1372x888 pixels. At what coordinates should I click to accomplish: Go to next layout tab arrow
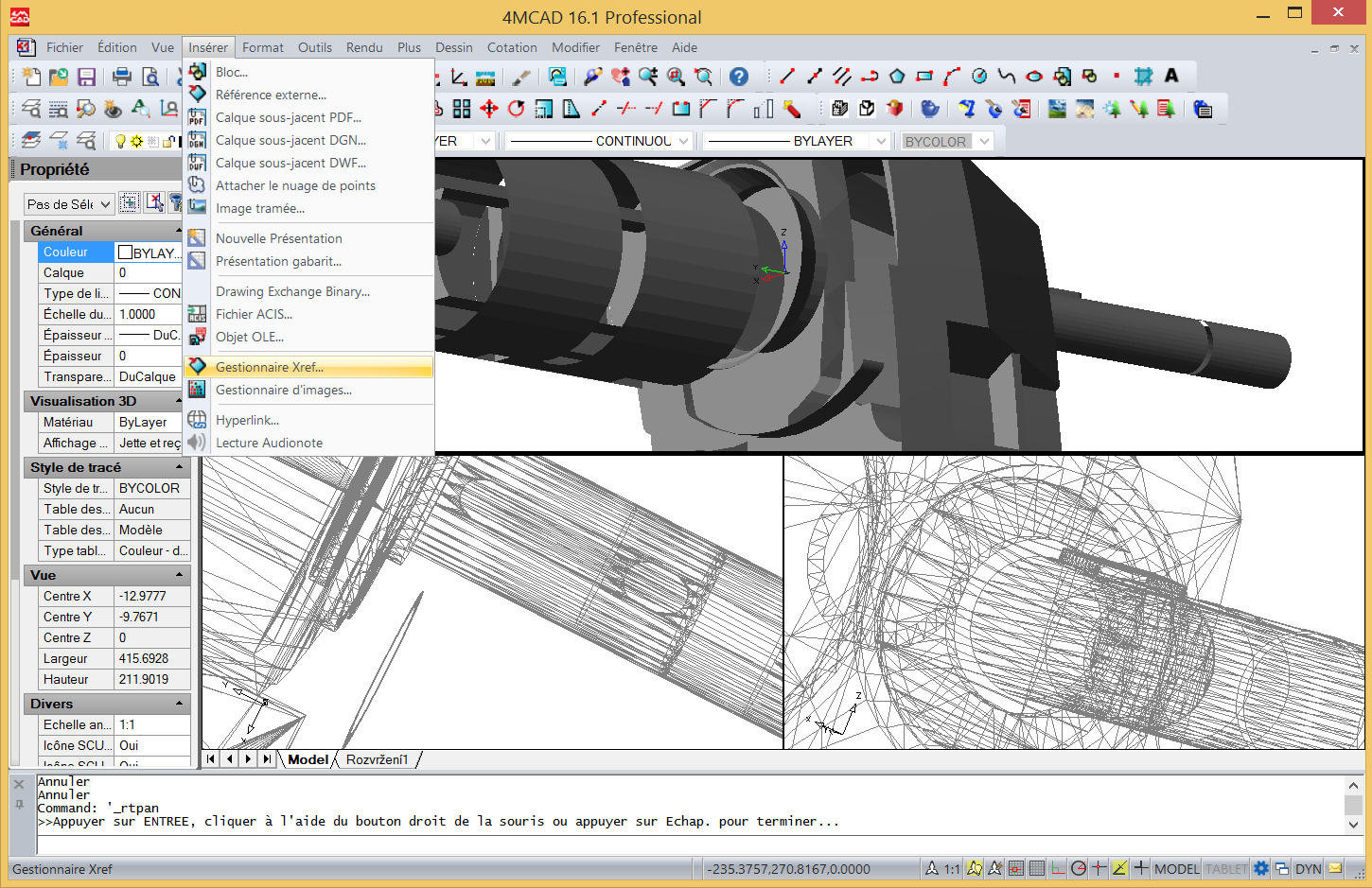pos(249,758)
